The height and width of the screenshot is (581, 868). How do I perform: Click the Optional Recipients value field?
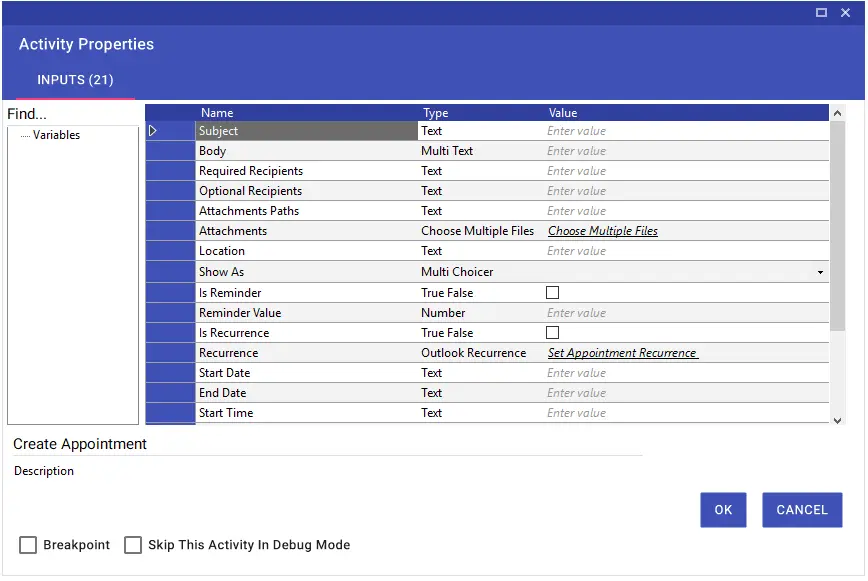[x=686, y=191]
